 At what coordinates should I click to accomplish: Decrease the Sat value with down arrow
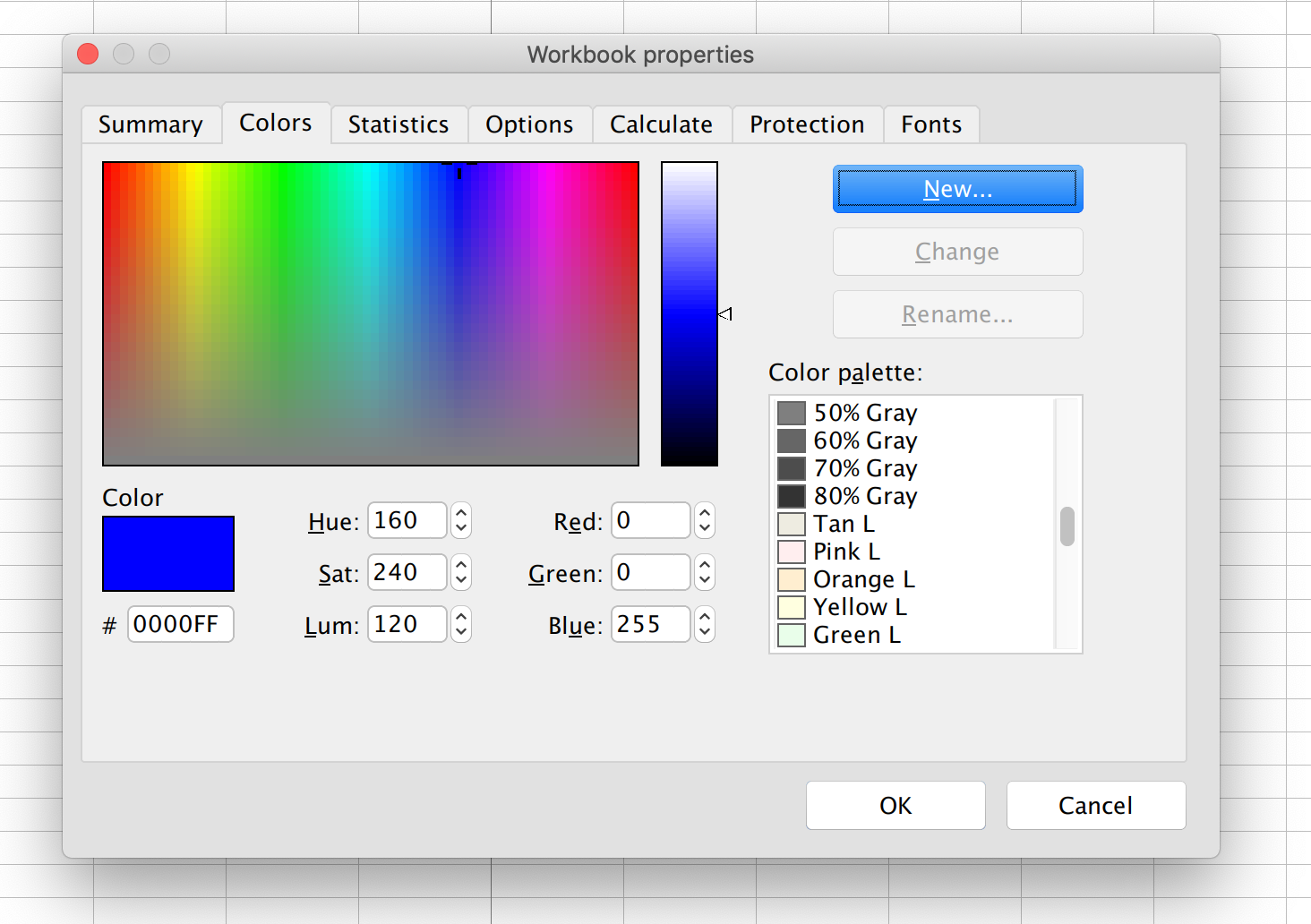click(x=461, y=580)
